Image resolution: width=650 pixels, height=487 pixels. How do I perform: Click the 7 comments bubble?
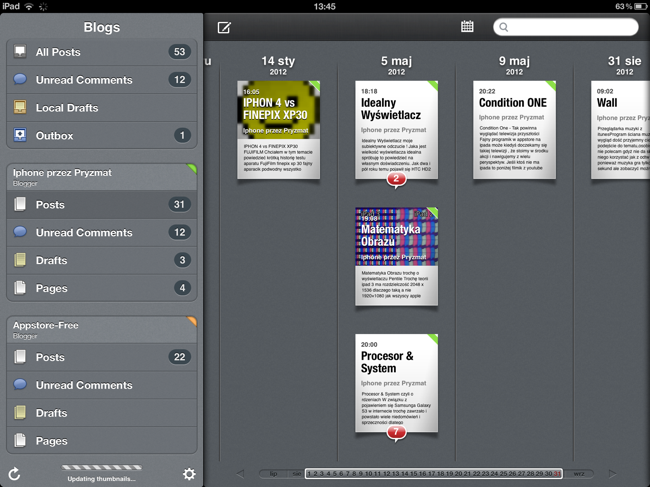(x=396, y=433)
